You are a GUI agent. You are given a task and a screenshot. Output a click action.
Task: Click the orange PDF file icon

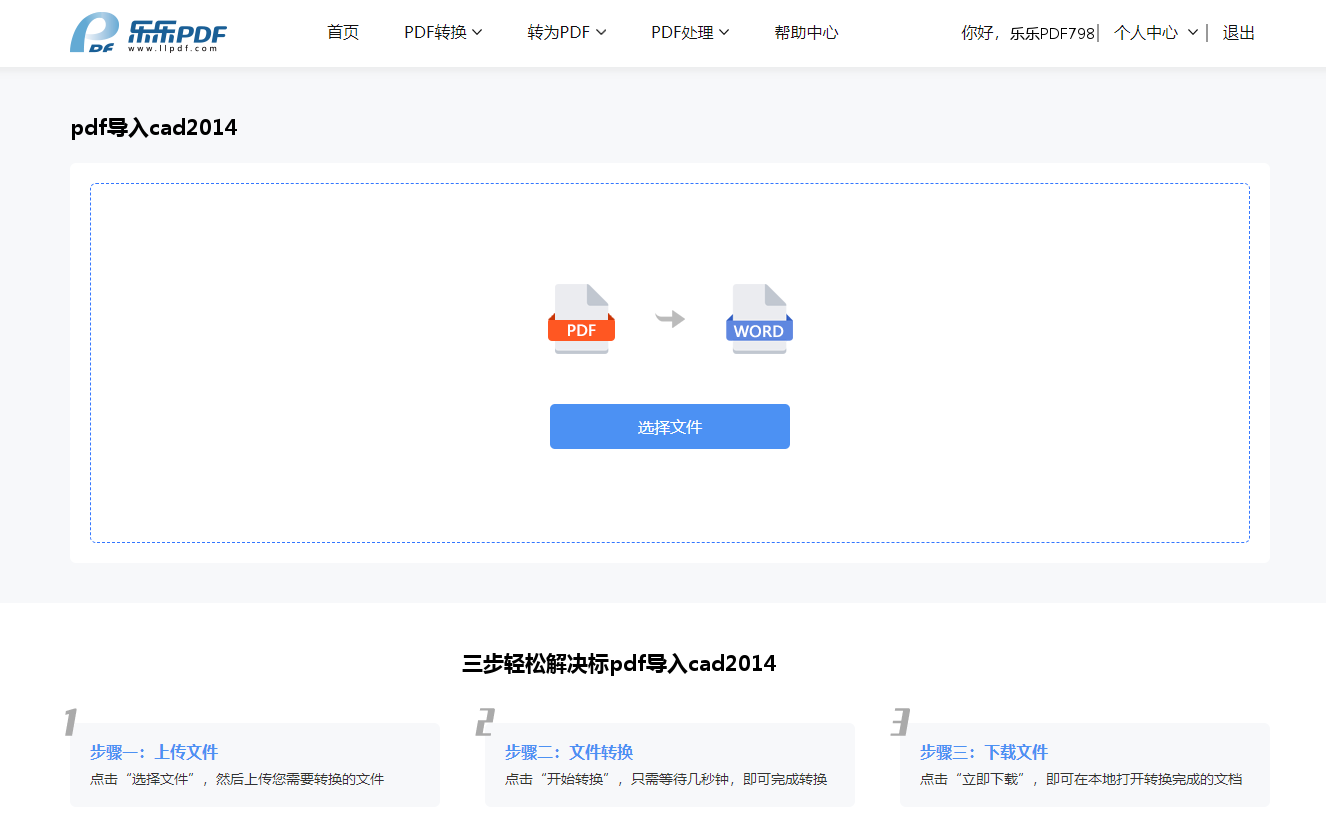[581, 319]
